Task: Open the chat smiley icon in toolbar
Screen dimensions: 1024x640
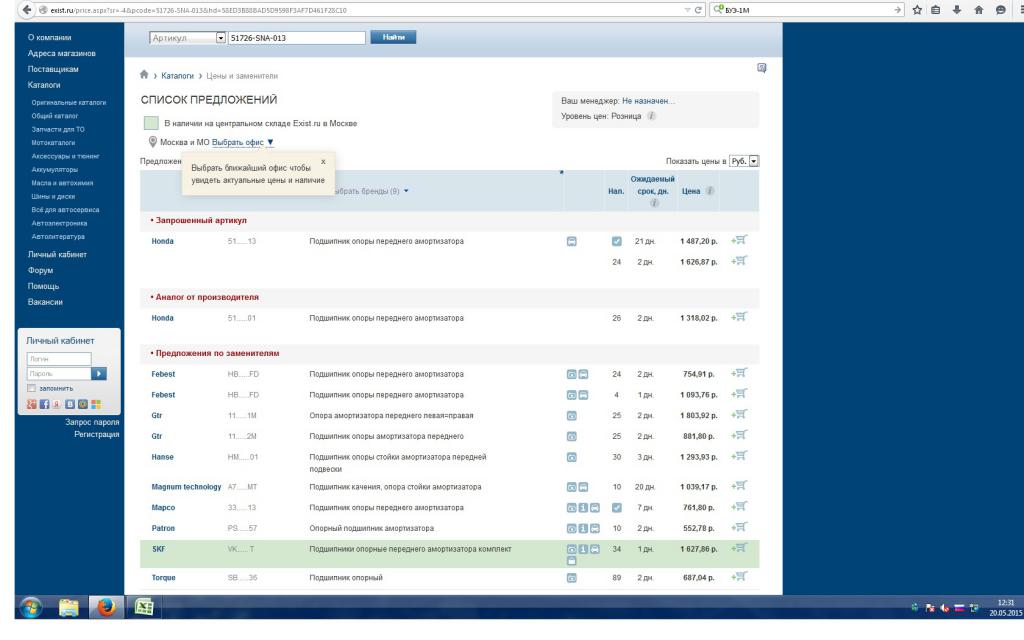Action: 1000,10
